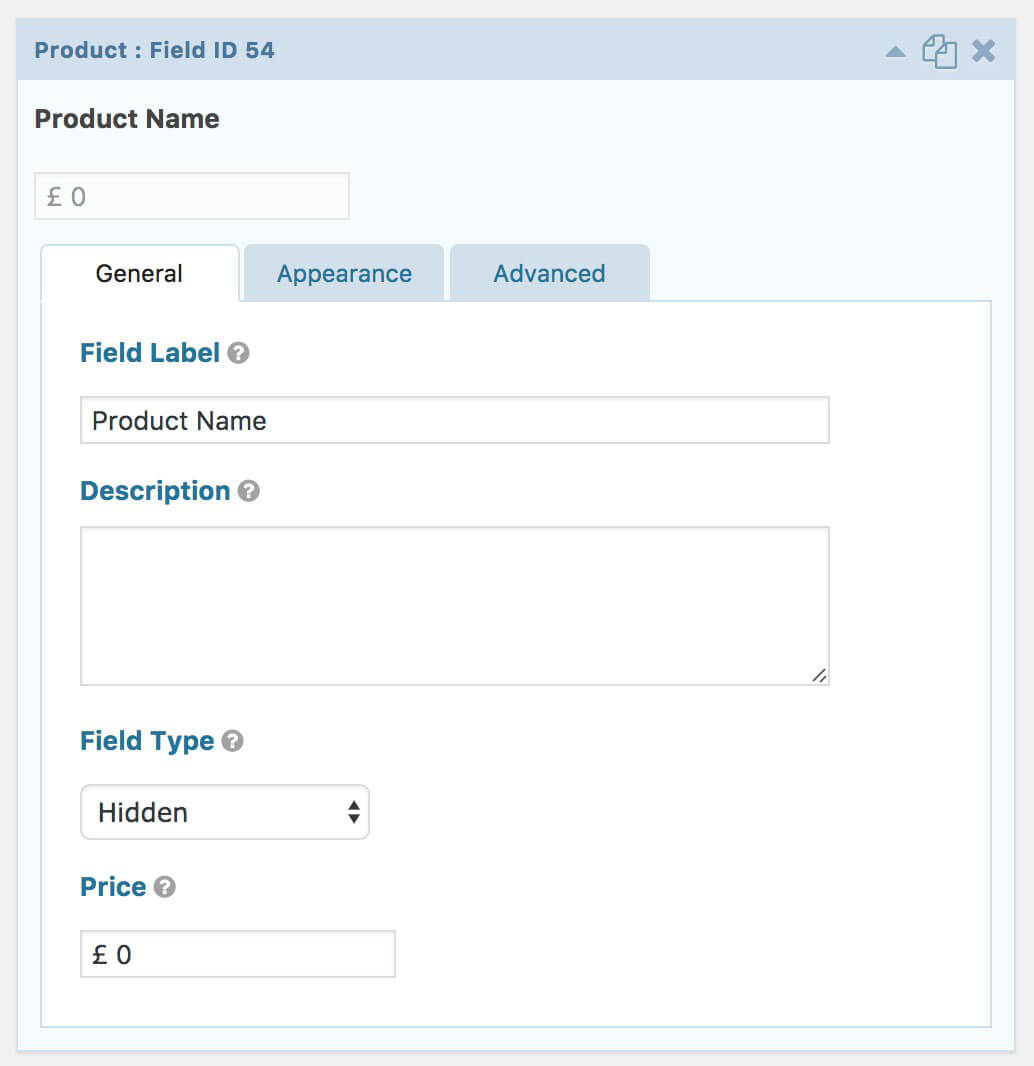Screen dimensions: 1034x1066
Task: Click the Field Type label text
Action: click(x=147, y=741)
